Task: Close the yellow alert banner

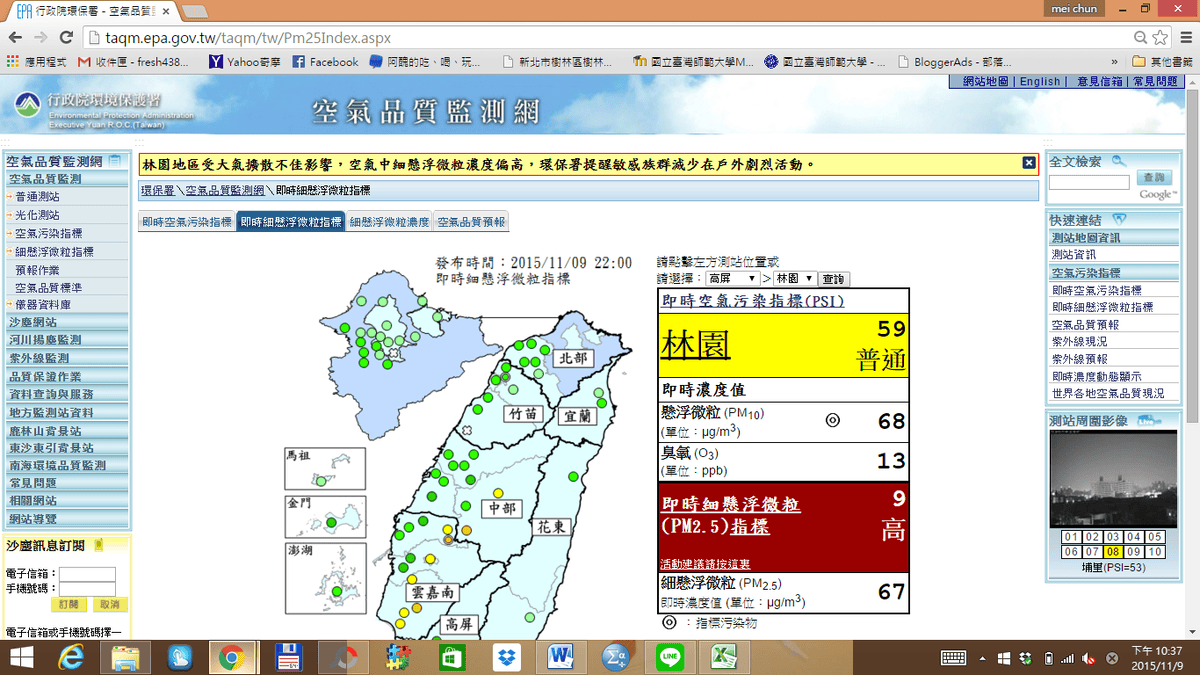Action: 1028,163
